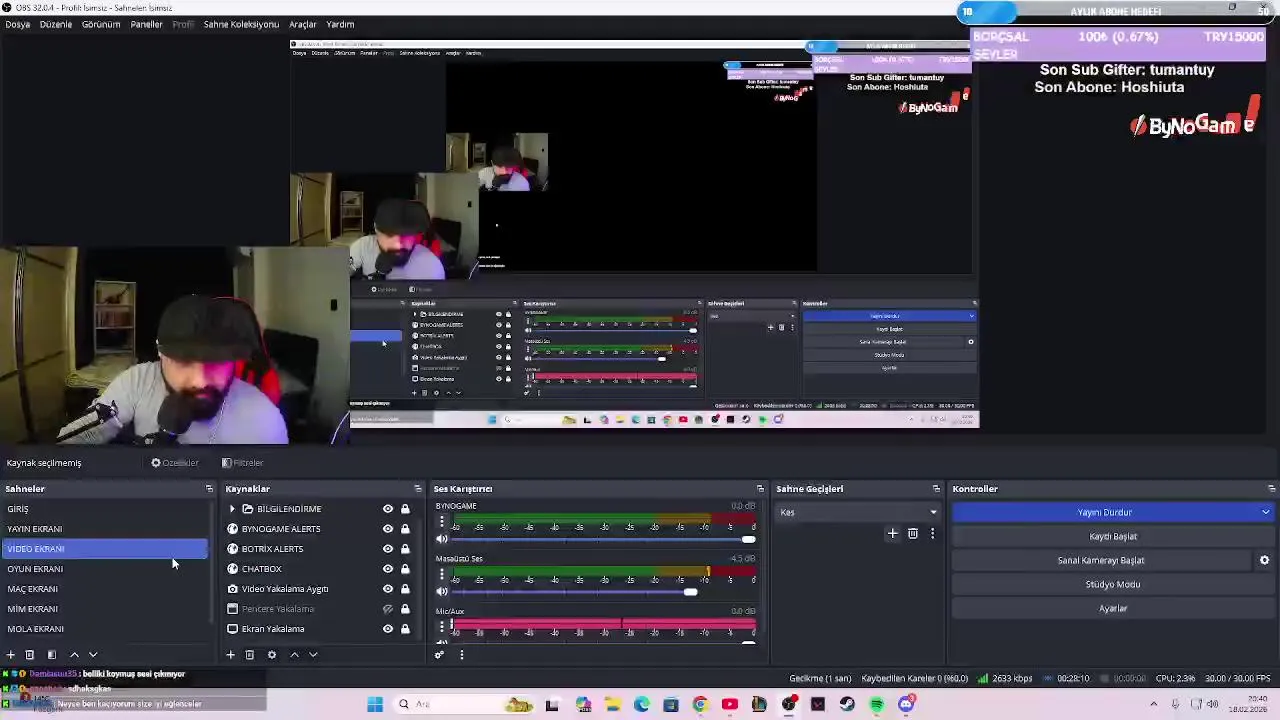Image resolution: width=1280 pixels, height=720 pixels.
Task: Open the Dosya menu
Action: pos(18,24)
